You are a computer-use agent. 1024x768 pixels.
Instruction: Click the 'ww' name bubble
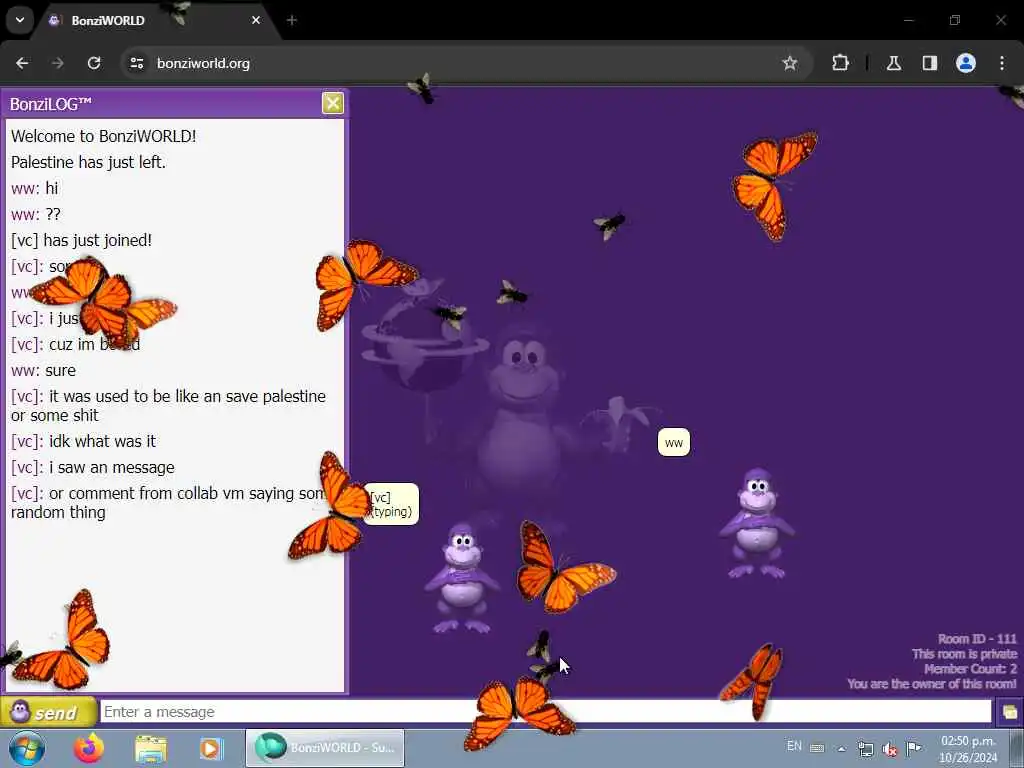point(674,443)
